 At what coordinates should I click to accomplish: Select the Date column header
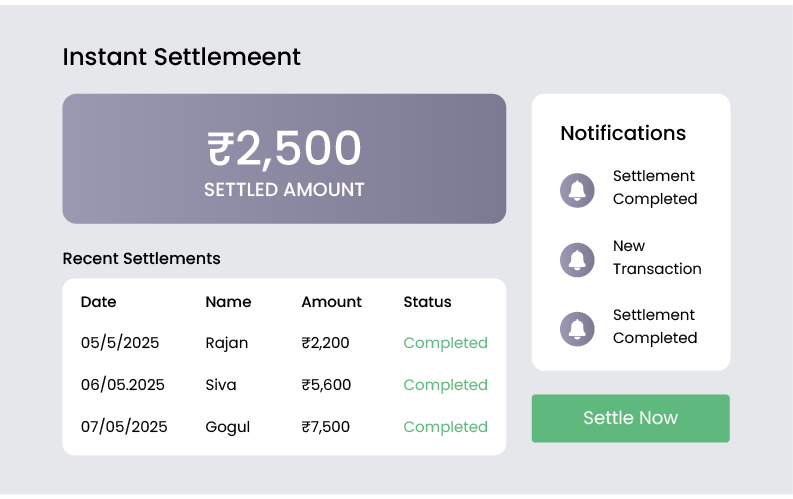coord(98,302)
